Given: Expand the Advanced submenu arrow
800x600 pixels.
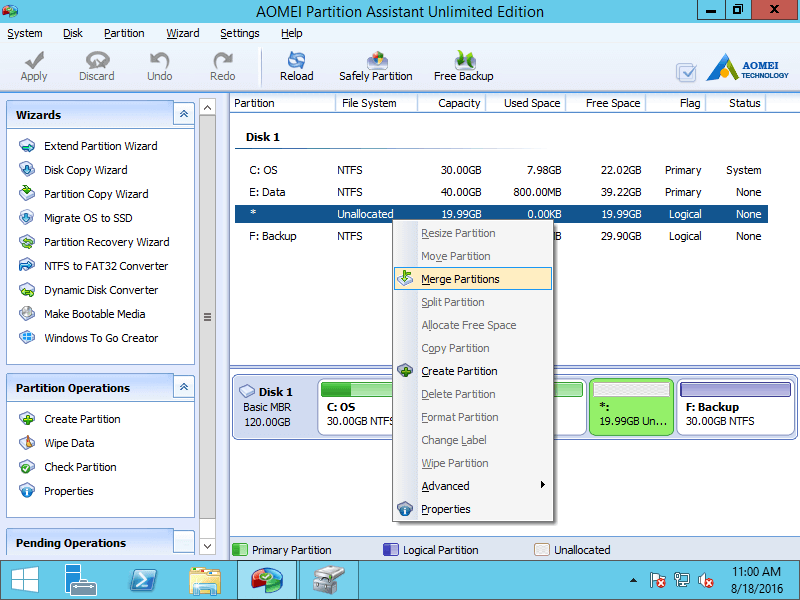Looking at the screenshot, I should pos(543,486).
